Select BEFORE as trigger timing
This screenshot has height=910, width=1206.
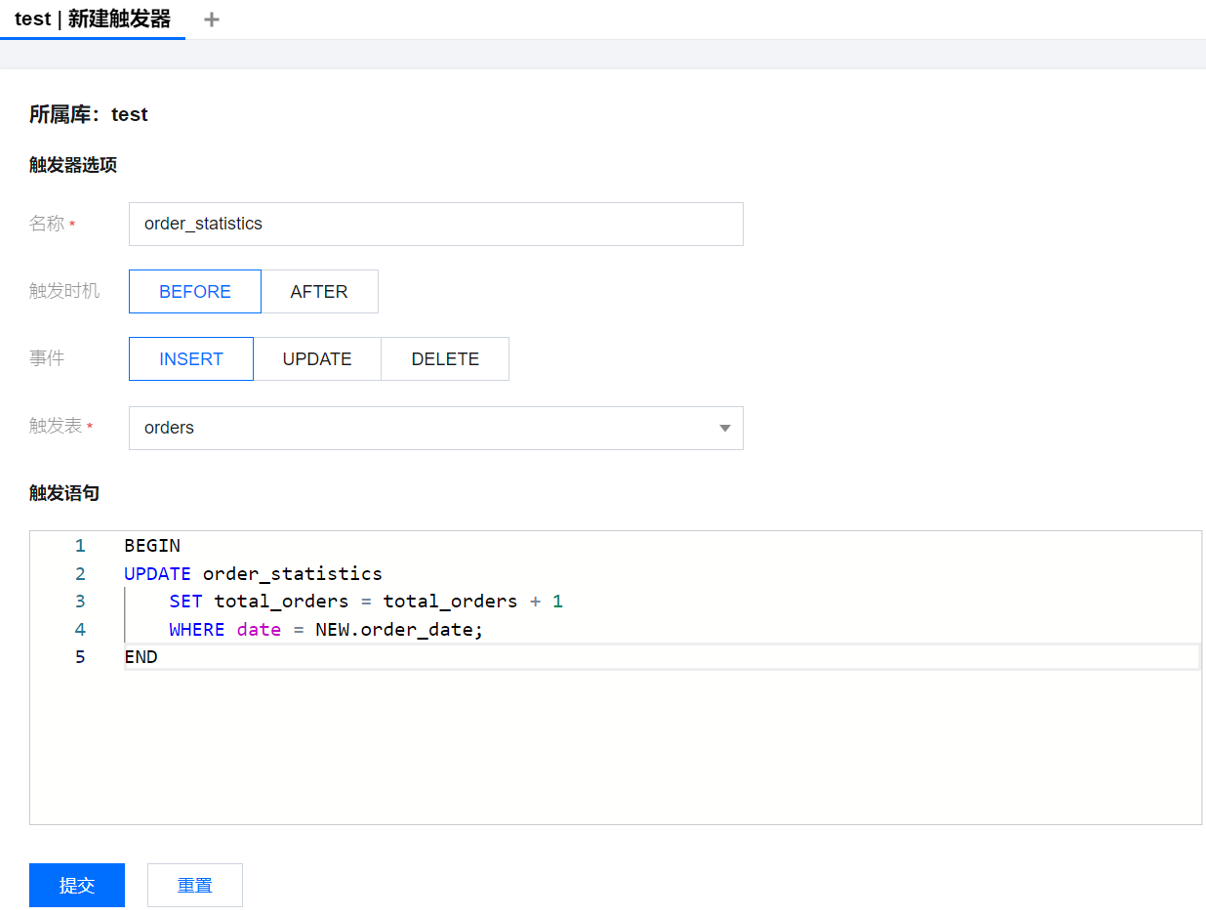[x=195, y=292]
